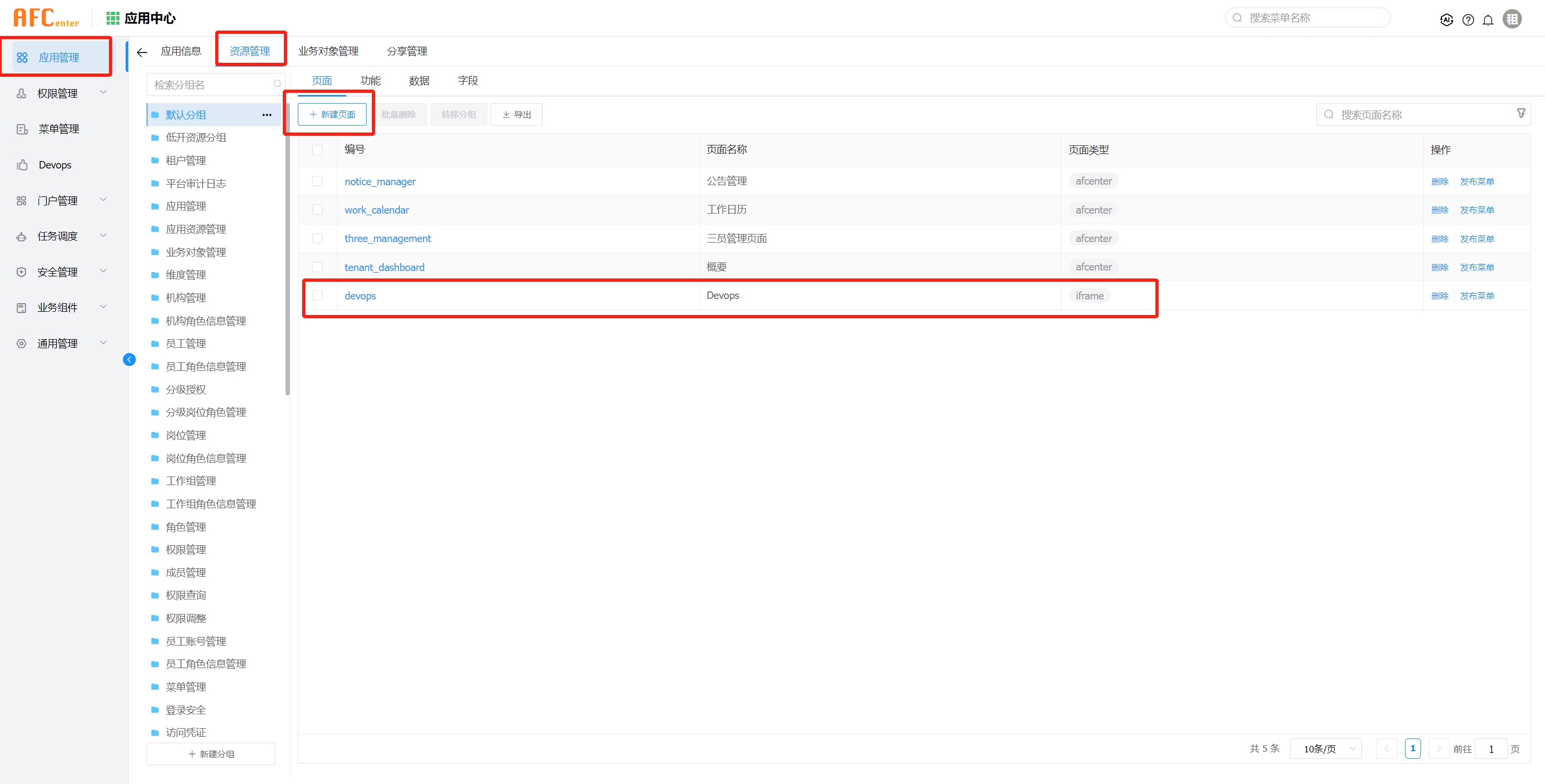The height and width of the screenshot is (784, 1545).
Task: Open the 10条/页 page size dropdown
Action: [1326, 749]
